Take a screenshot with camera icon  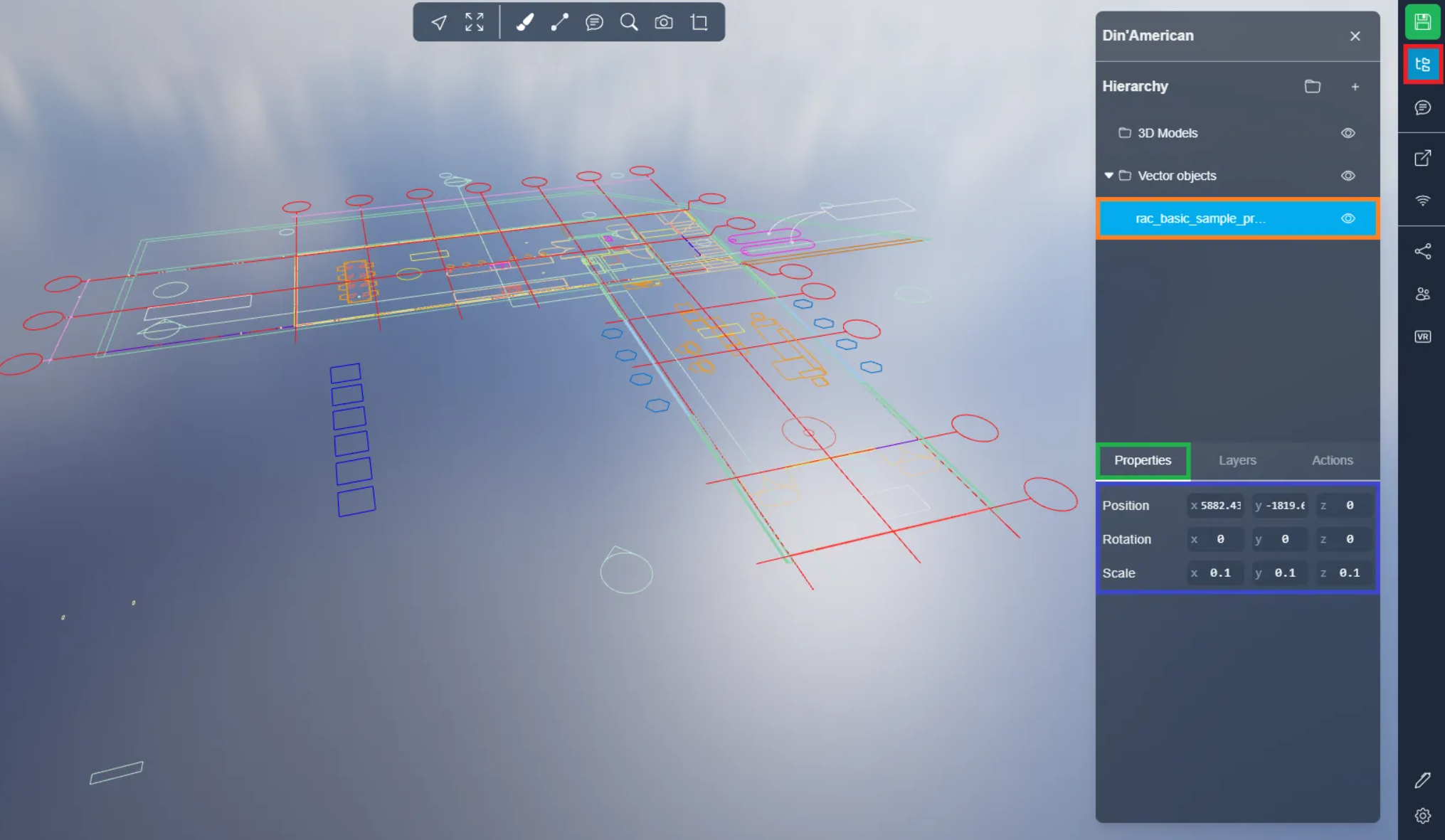tap(664, 23)
